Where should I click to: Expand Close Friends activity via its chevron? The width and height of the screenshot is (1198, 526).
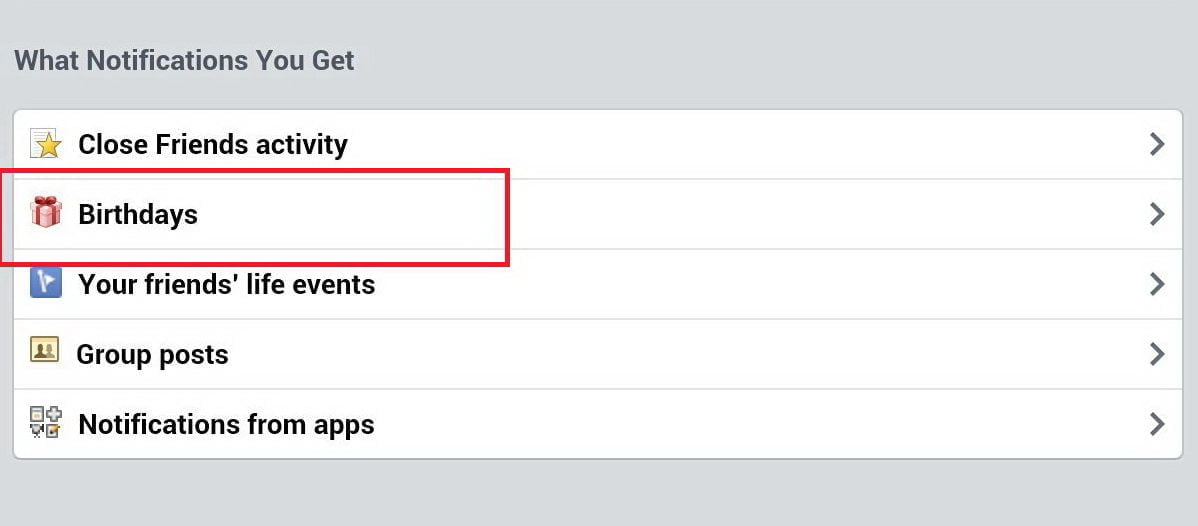[1158, 144]
